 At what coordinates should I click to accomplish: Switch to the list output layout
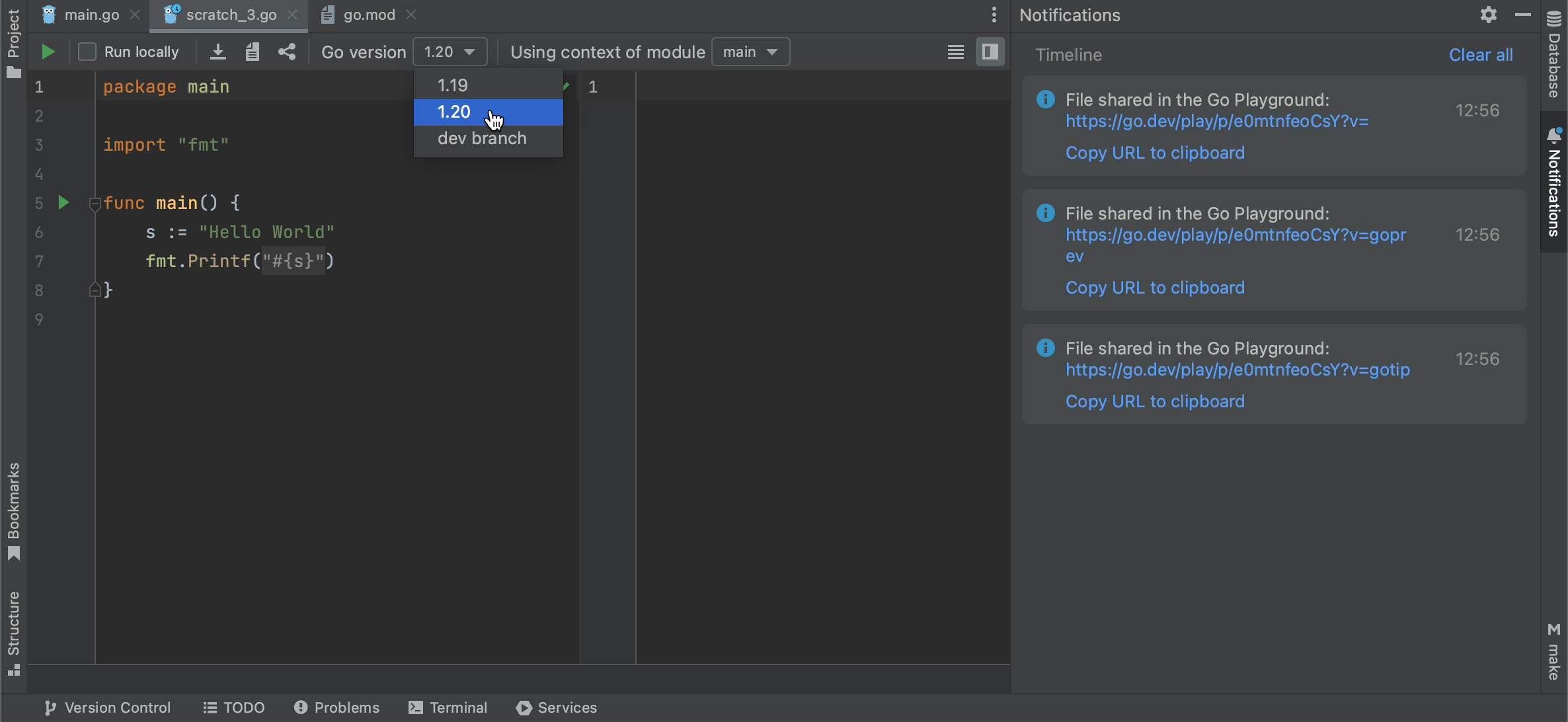click(x=955, y=51)
